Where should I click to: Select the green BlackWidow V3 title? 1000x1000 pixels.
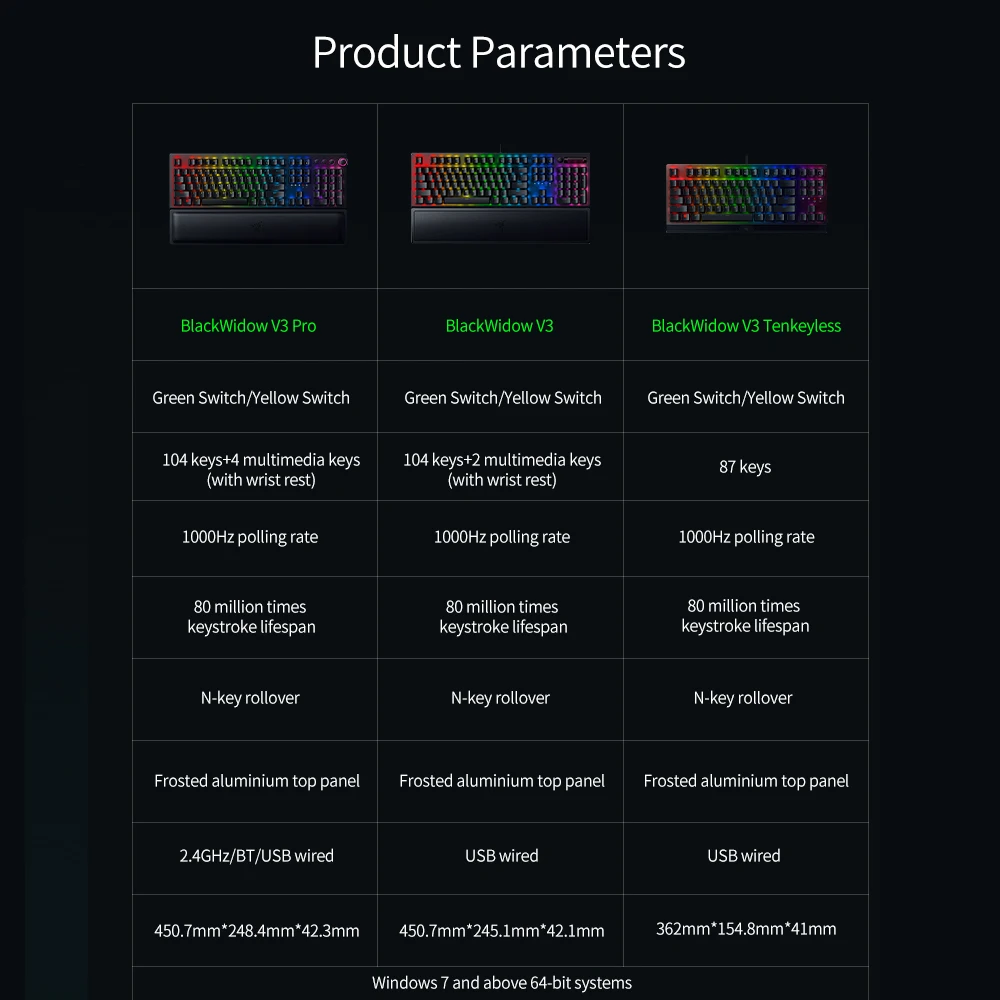click(x=499, y=326)
